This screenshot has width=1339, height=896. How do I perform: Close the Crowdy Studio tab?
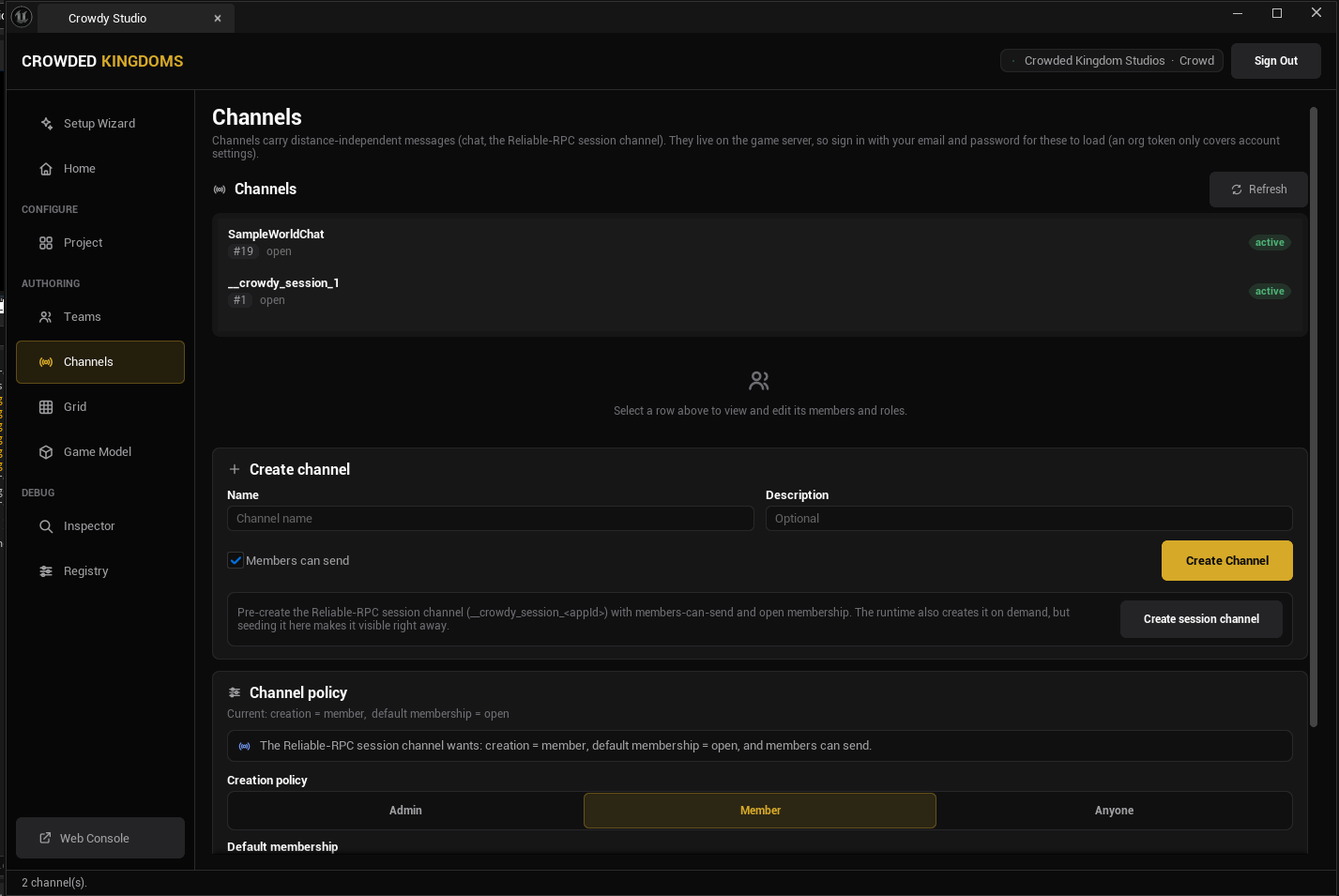click(218, 18)
